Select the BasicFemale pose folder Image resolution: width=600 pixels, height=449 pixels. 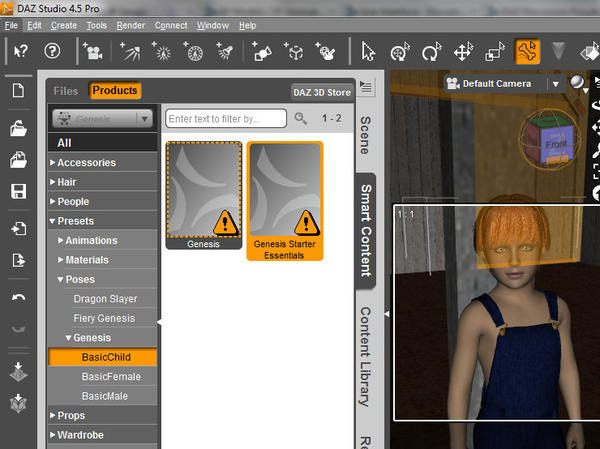click(x=111, y=376)
